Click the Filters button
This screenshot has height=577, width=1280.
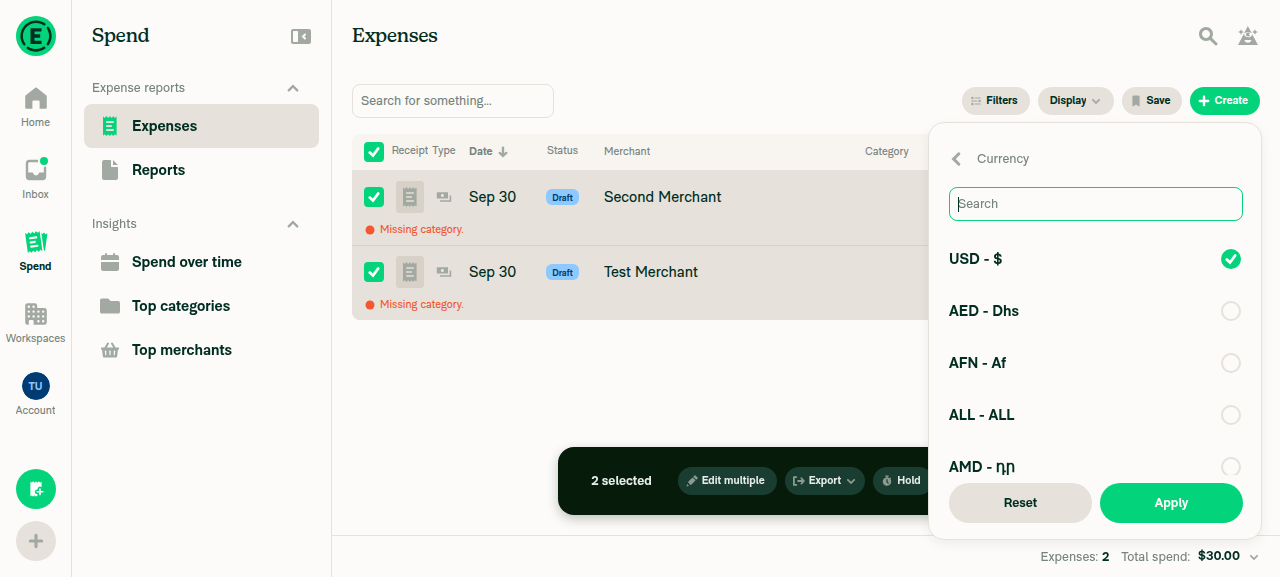[995, 101]
